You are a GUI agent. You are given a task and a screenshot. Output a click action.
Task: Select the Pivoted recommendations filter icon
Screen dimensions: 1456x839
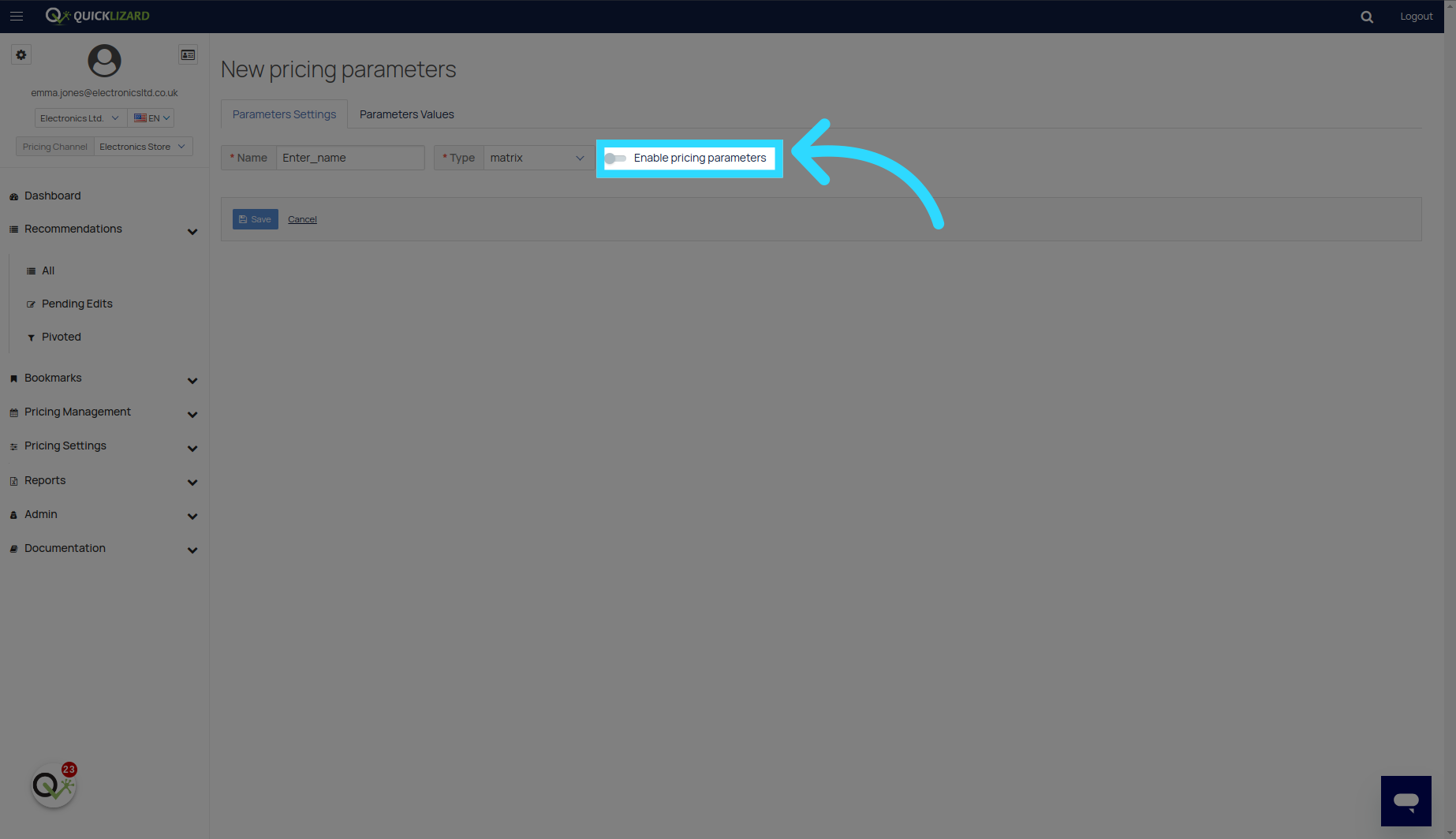(x=31, y=337)
